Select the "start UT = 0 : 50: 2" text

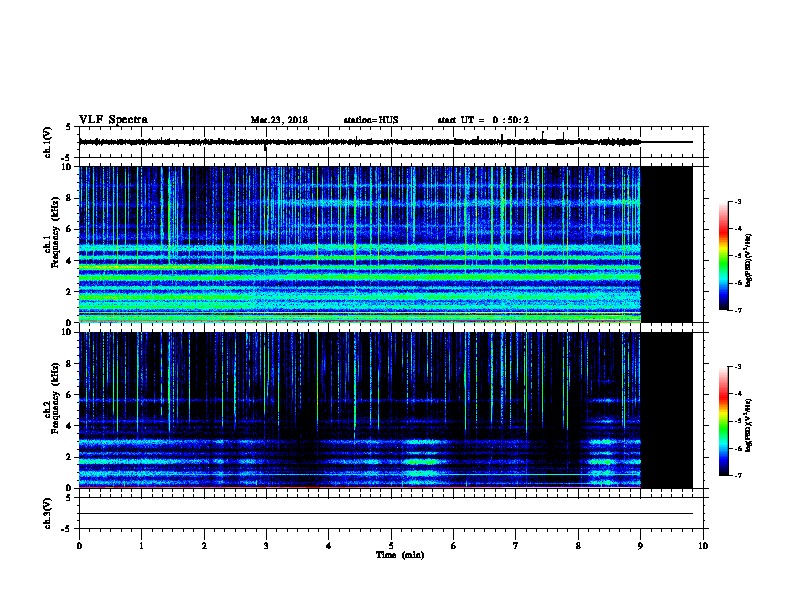pos(483,120)
